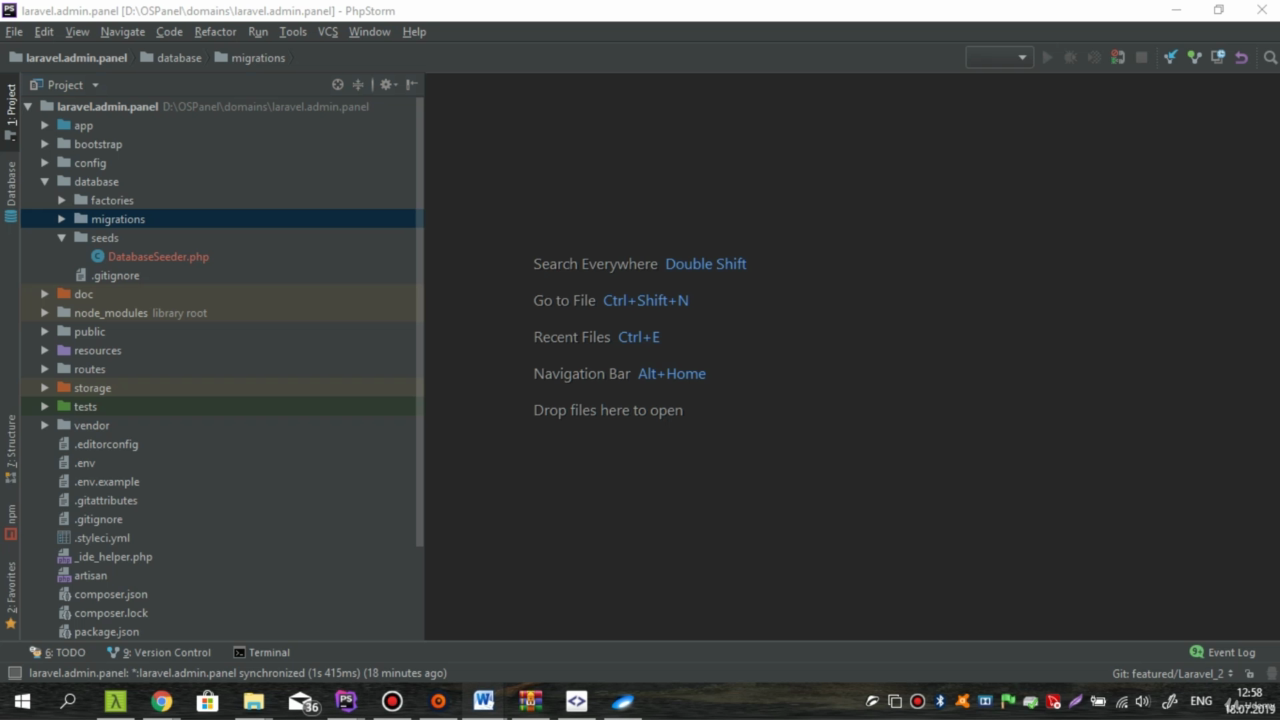Expand the node_modules folder arrow
1280x720 pixels.
click(x=45, y=313)
